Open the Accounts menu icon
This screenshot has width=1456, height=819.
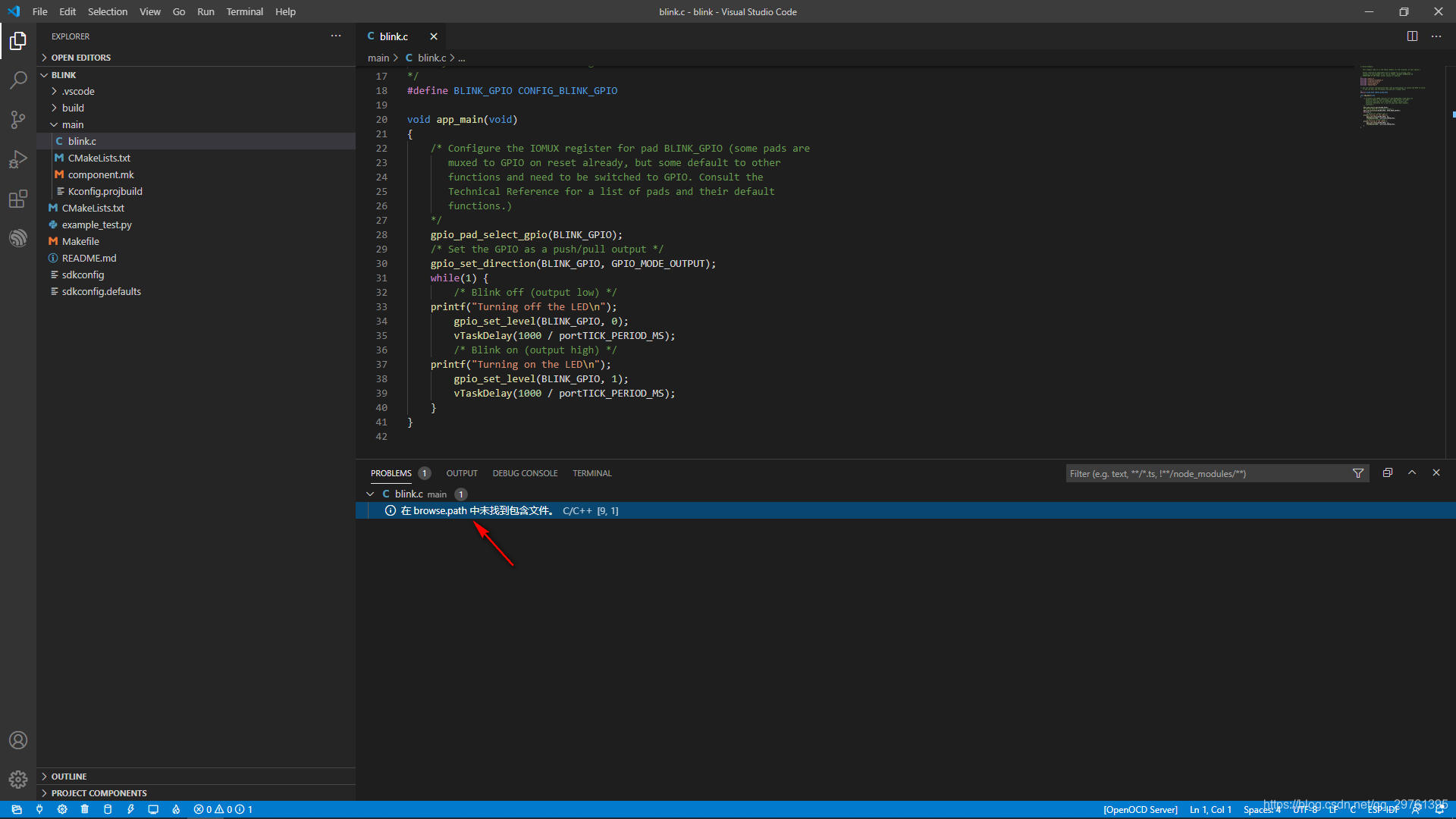[x=18, y=740]
